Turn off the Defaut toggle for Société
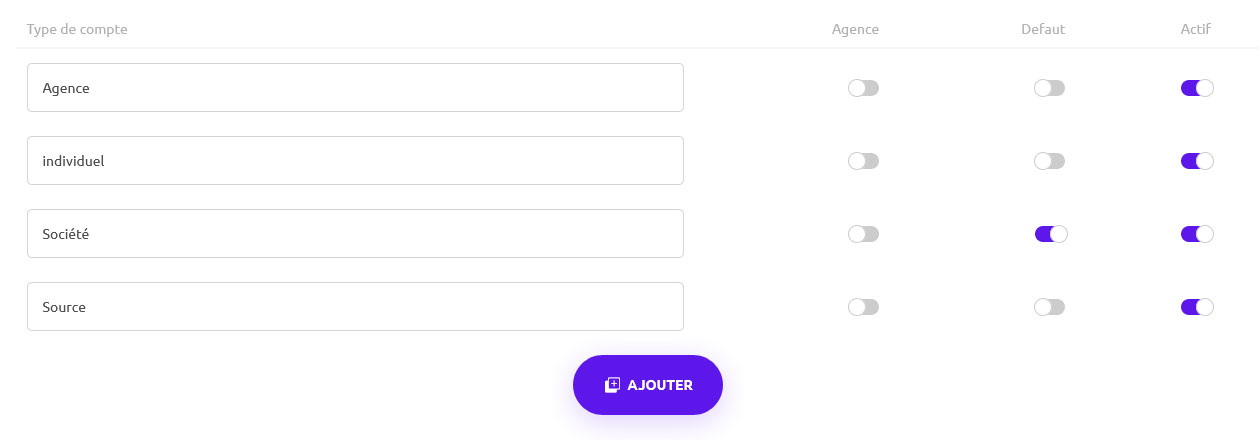This screenshot has height=440, width=1259. [x=1050, y=234]
